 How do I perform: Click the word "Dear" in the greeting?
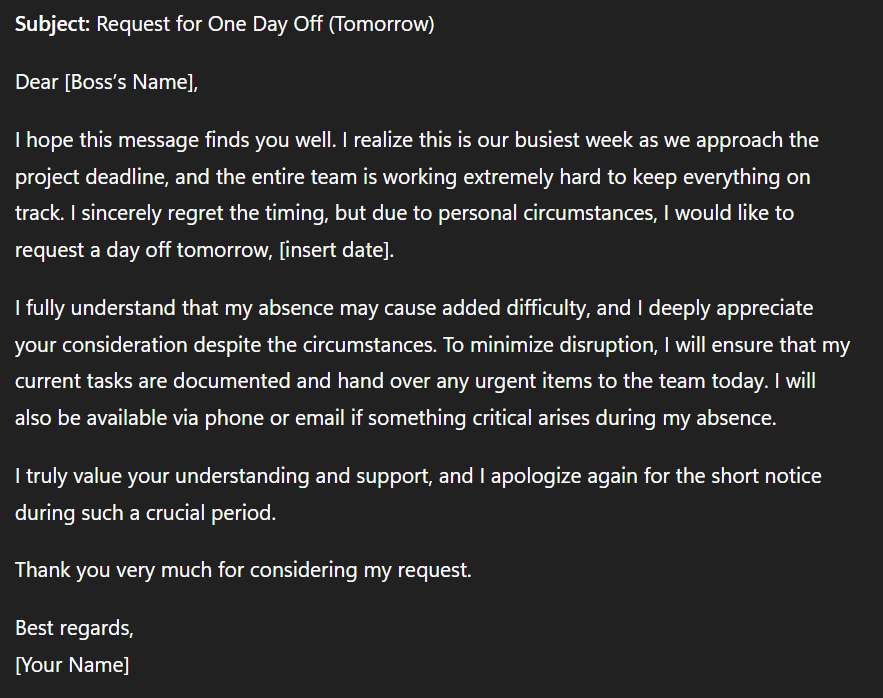(37, 82)
